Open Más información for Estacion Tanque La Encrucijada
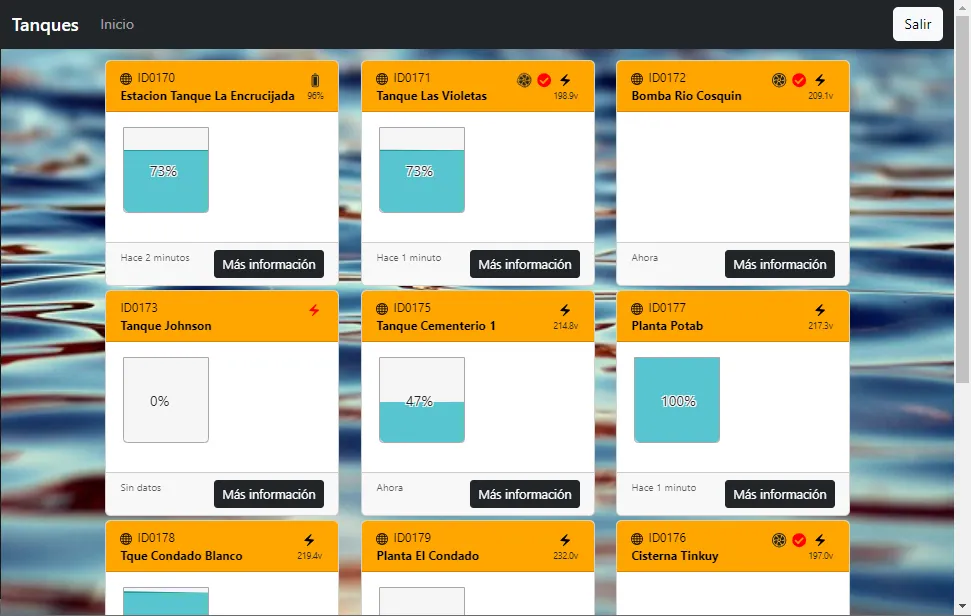The width and height of the screenshot is (971, 616). point(269,264)
